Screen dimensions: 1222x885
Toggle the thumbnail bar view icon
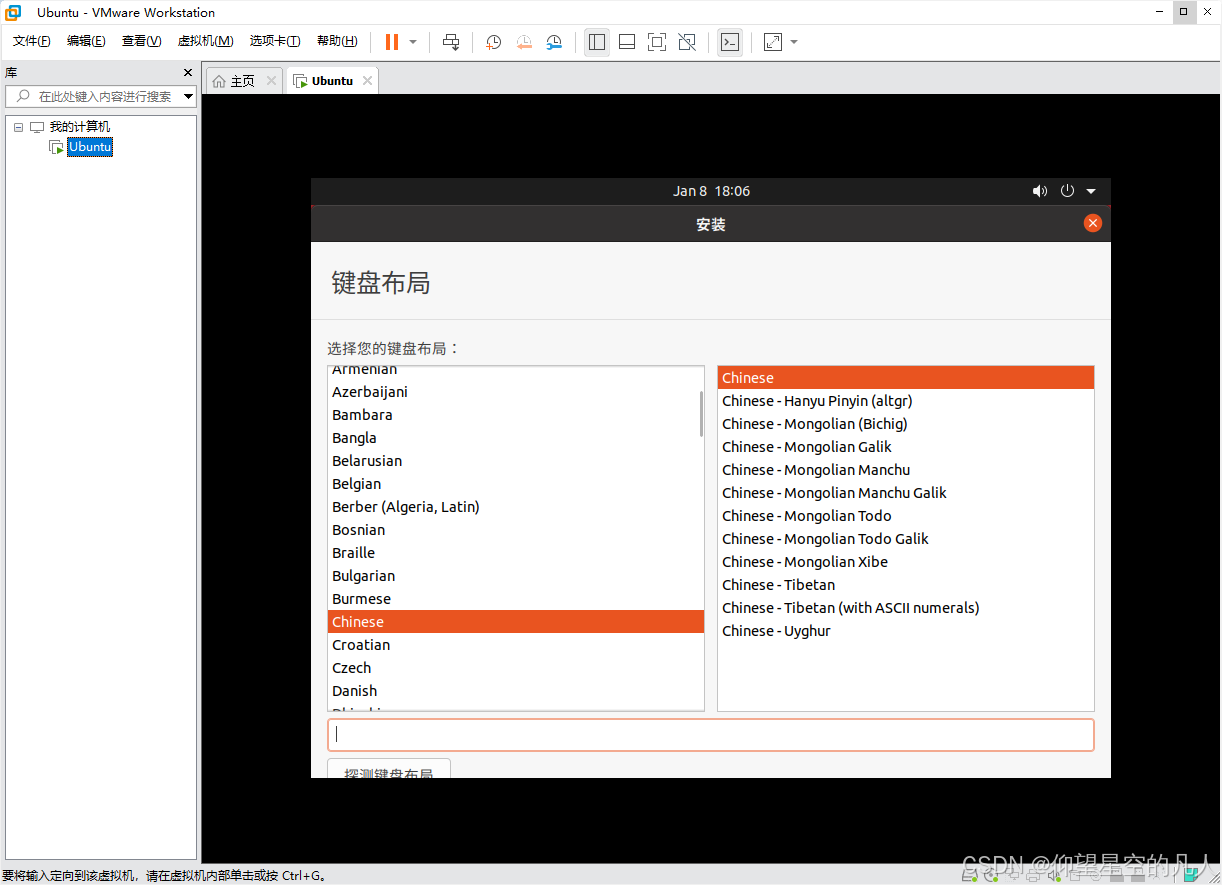(627, 42)
